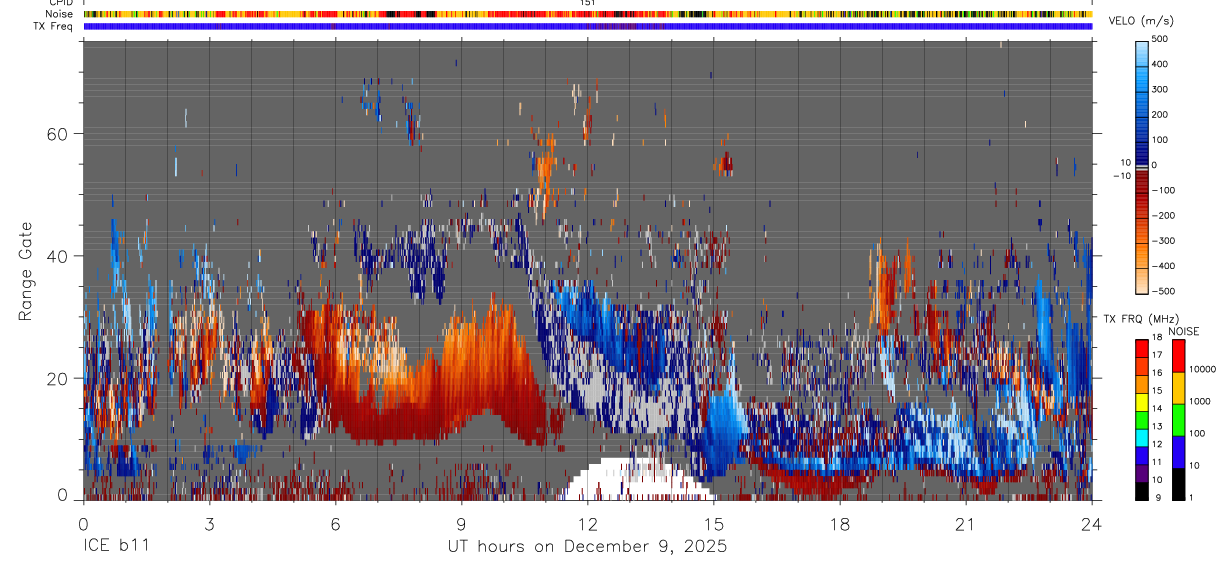
Task: Click hour 6 on the UT time axis
Action: 335,524
